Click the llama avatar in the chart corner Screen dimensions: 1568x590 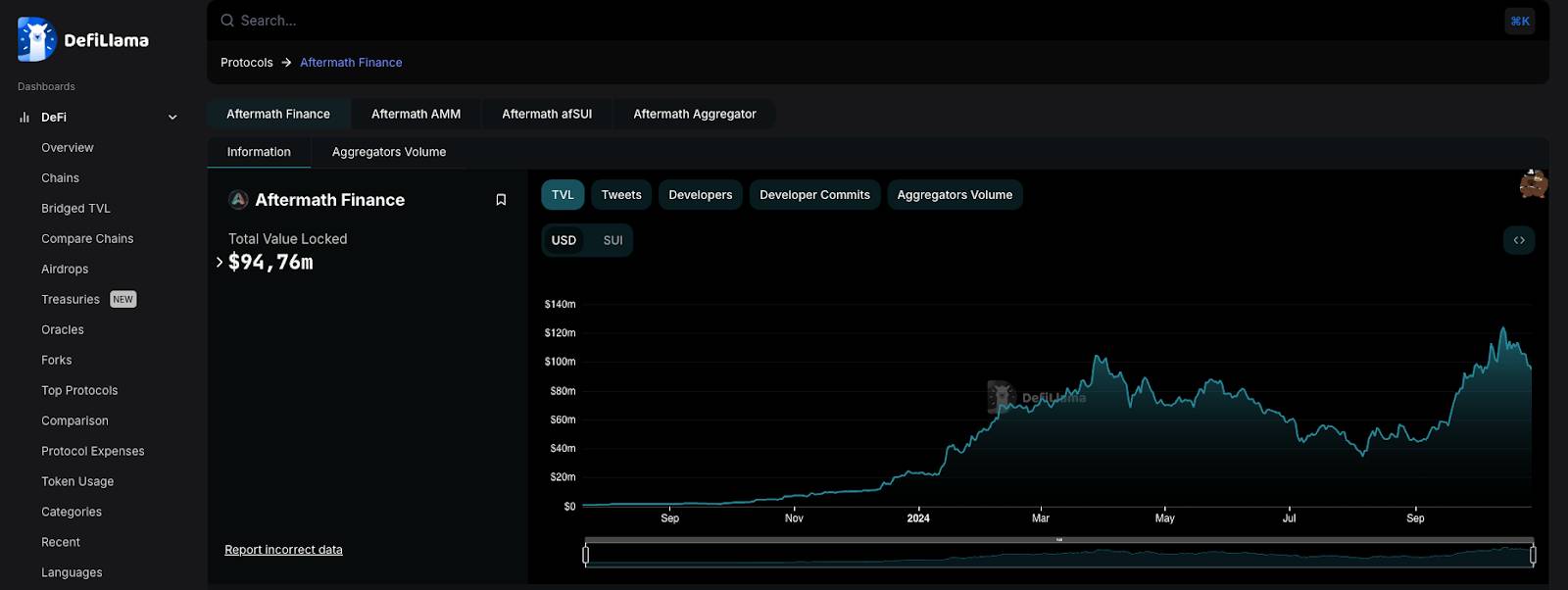(1533, 183)
